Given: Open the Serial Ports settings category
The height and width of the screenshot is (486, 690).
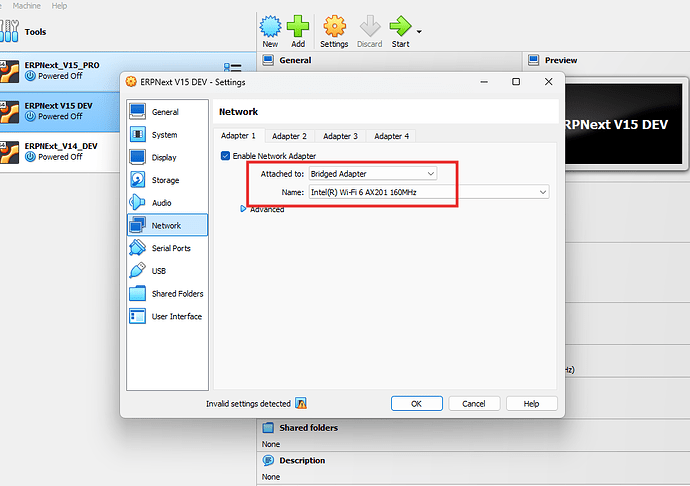Looking at the screenshot, I should (x=167, y=248).
